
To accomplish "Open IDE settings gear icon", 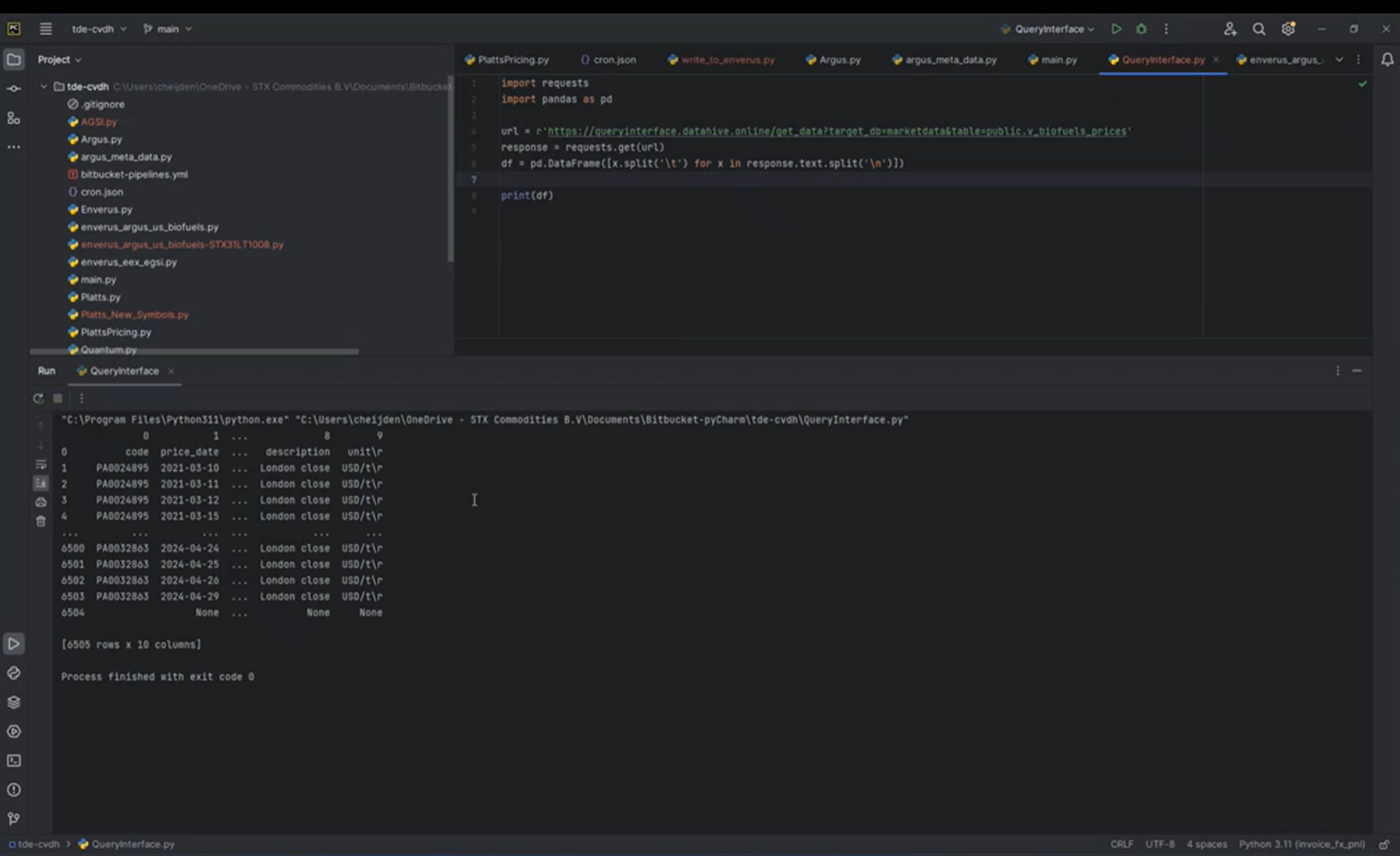I will 1288,28.
